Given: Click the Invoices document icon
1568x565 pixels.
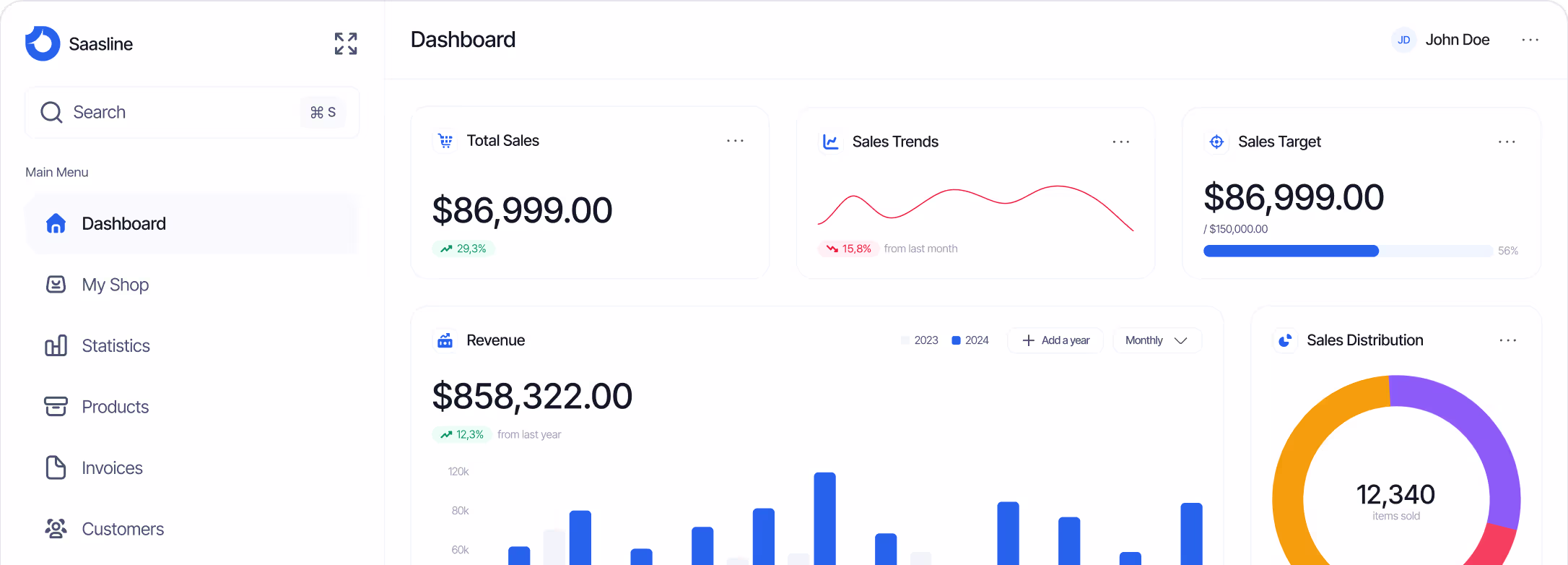Looking at the screenshot, I should point(56,467).
